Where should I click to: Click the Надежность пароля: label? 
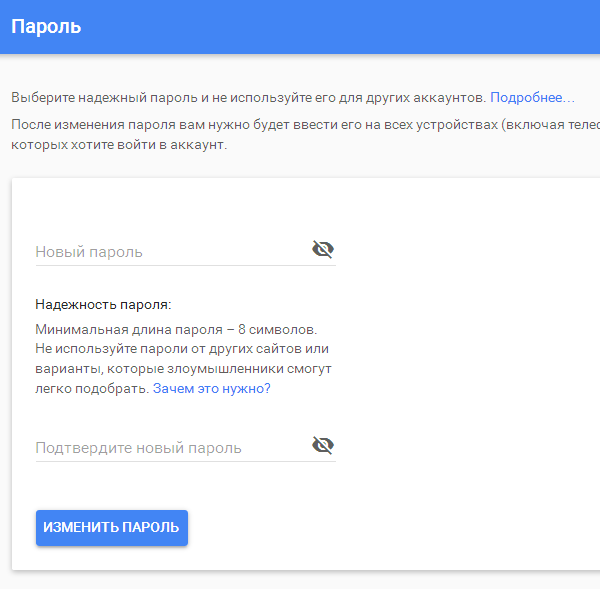tap(103, 305)
